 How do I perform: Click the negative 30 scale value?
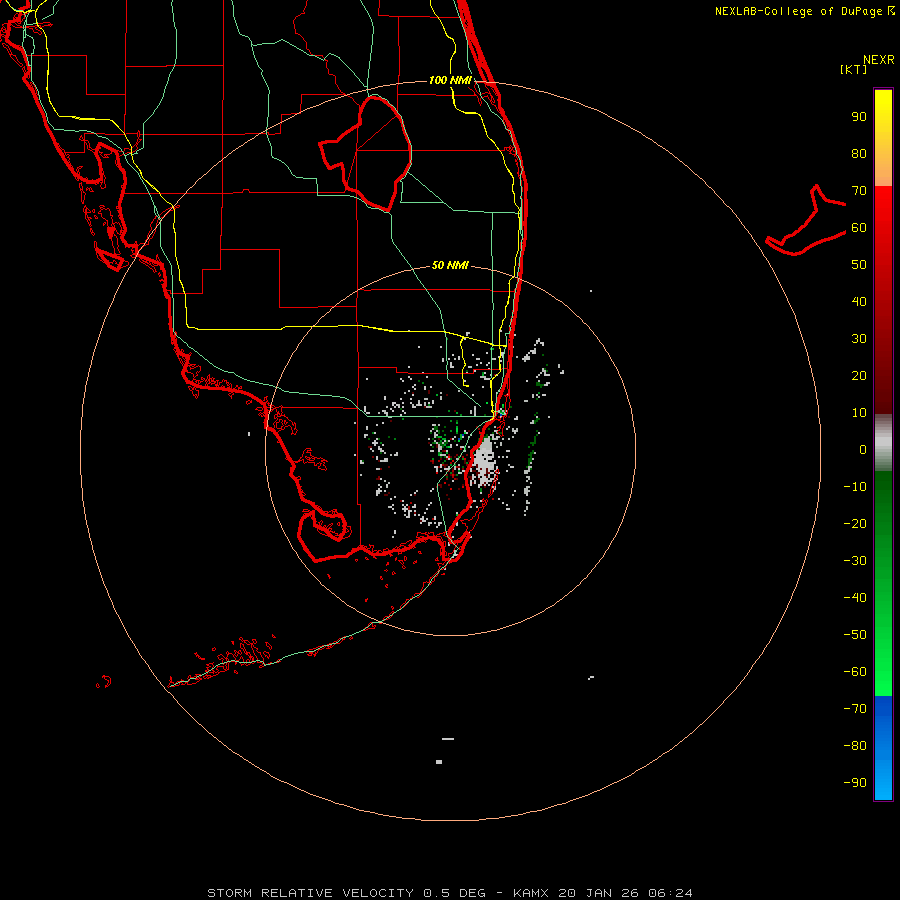point(855,561)
